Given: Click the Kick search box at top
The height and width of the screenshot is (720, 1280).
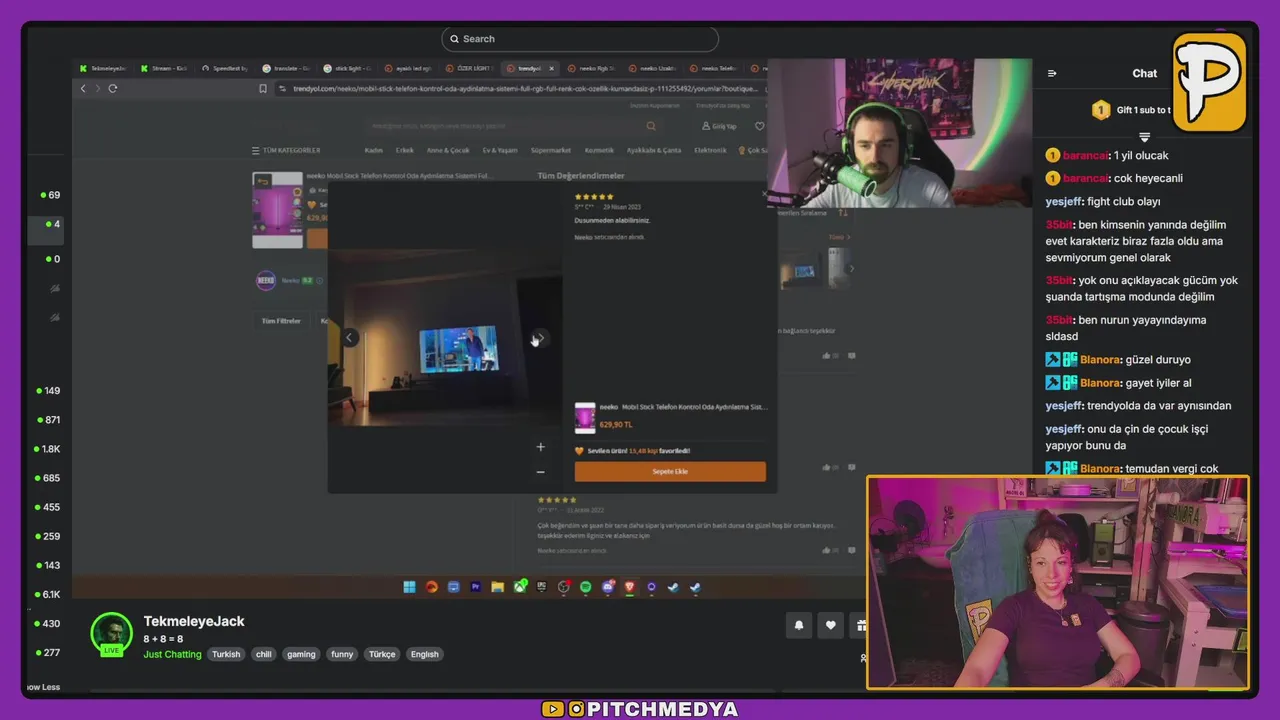Looking at the screenshot, I should coord(580,39).
